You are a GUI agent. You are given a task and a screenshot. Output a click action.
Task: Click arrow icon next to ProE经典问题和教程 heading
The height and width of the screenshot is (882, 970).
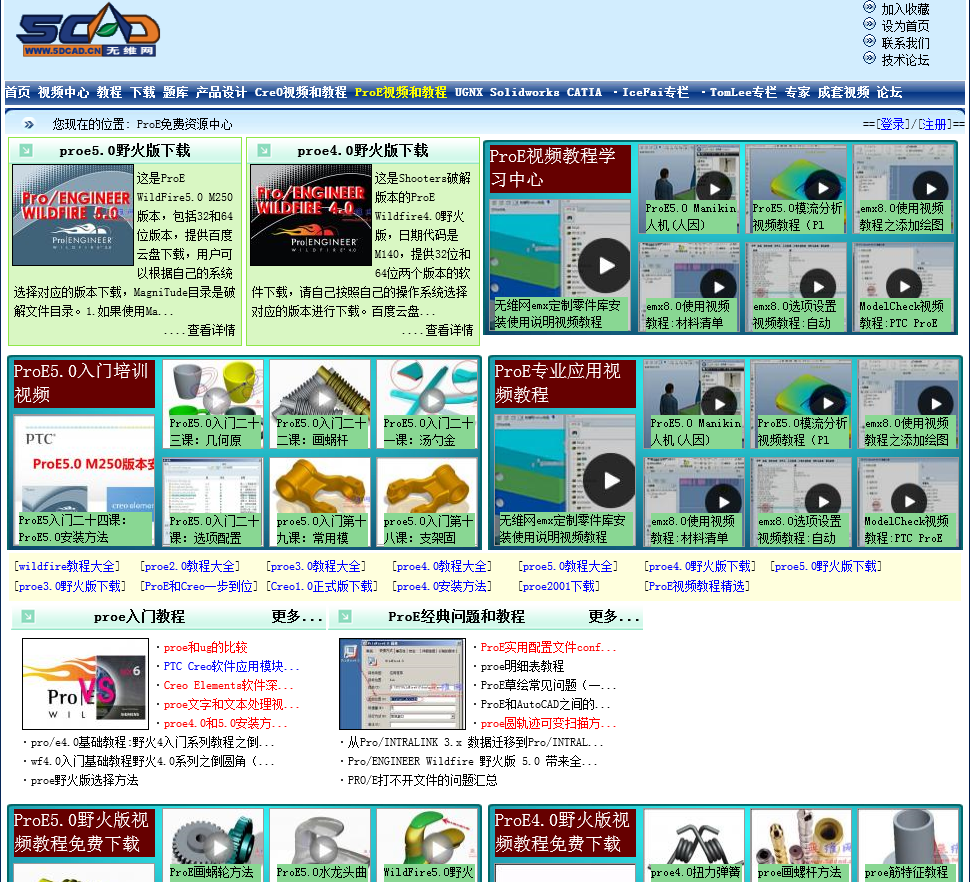coord(345,616)
